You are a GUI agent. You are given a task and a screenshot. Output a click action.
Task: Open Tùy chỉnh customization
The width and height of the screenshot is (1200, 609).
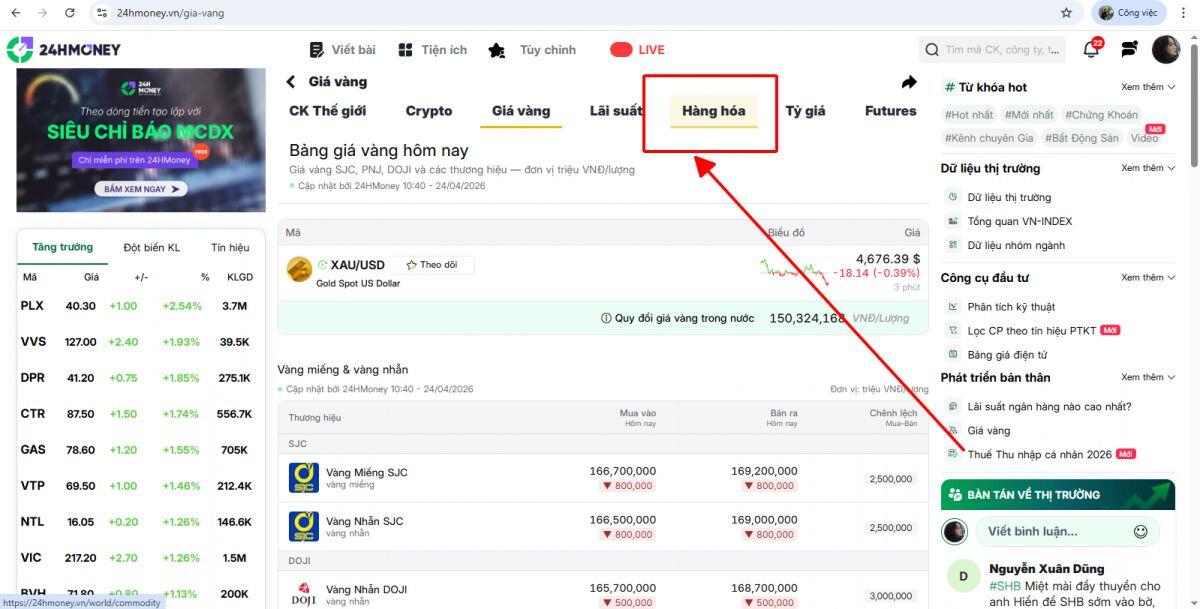[x=532, y=50]
